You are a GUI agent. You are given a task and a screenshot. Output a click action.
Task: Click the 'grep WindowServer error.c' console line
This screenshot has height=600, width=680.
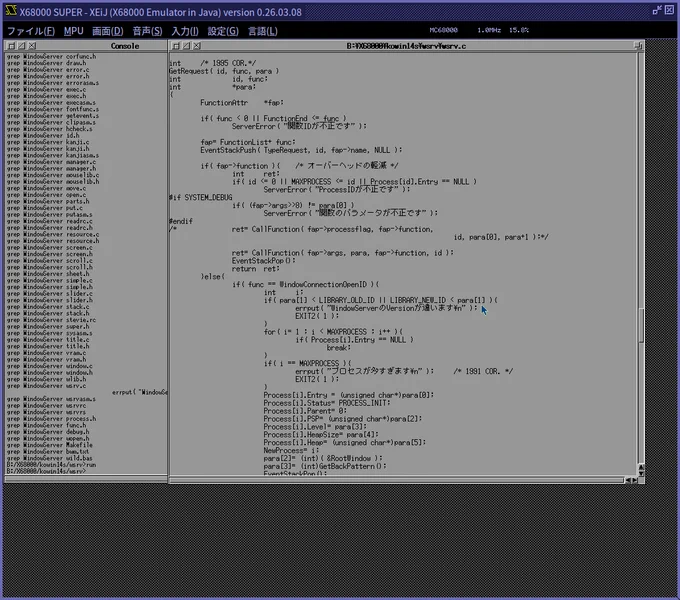[x=48, y=69]
